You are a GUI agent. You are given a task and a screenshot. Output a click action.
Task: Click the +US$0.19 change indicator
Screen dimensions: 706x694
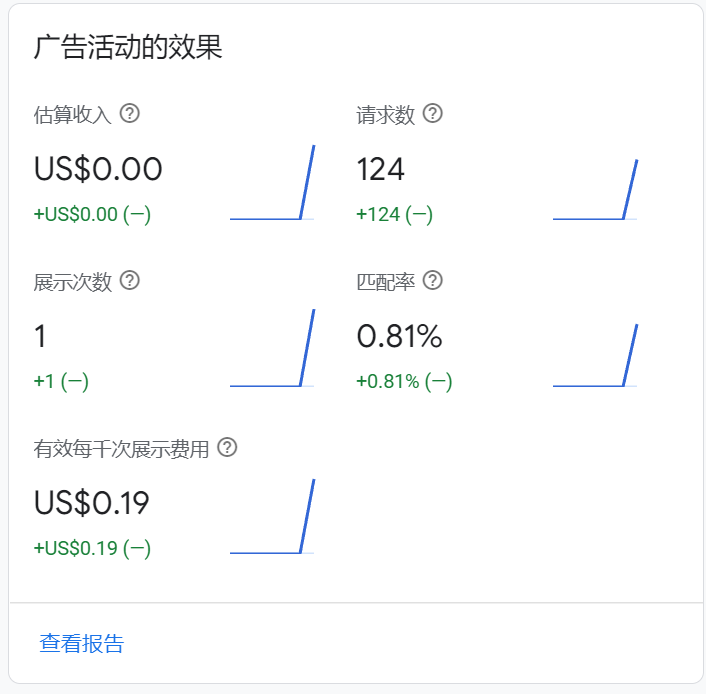click(92, 548)
